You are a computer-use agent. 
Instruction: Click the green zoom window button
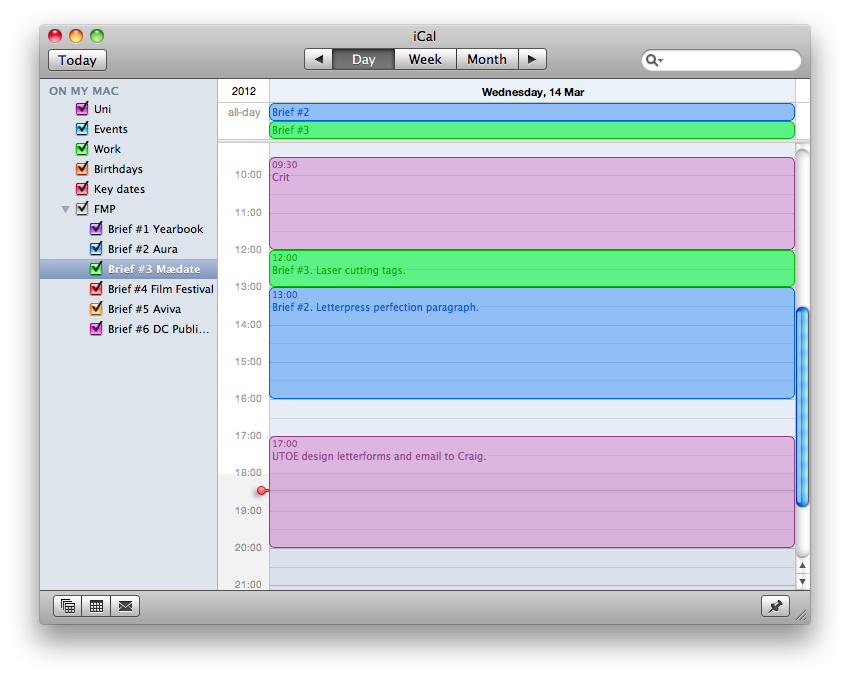tap(97, 36)
